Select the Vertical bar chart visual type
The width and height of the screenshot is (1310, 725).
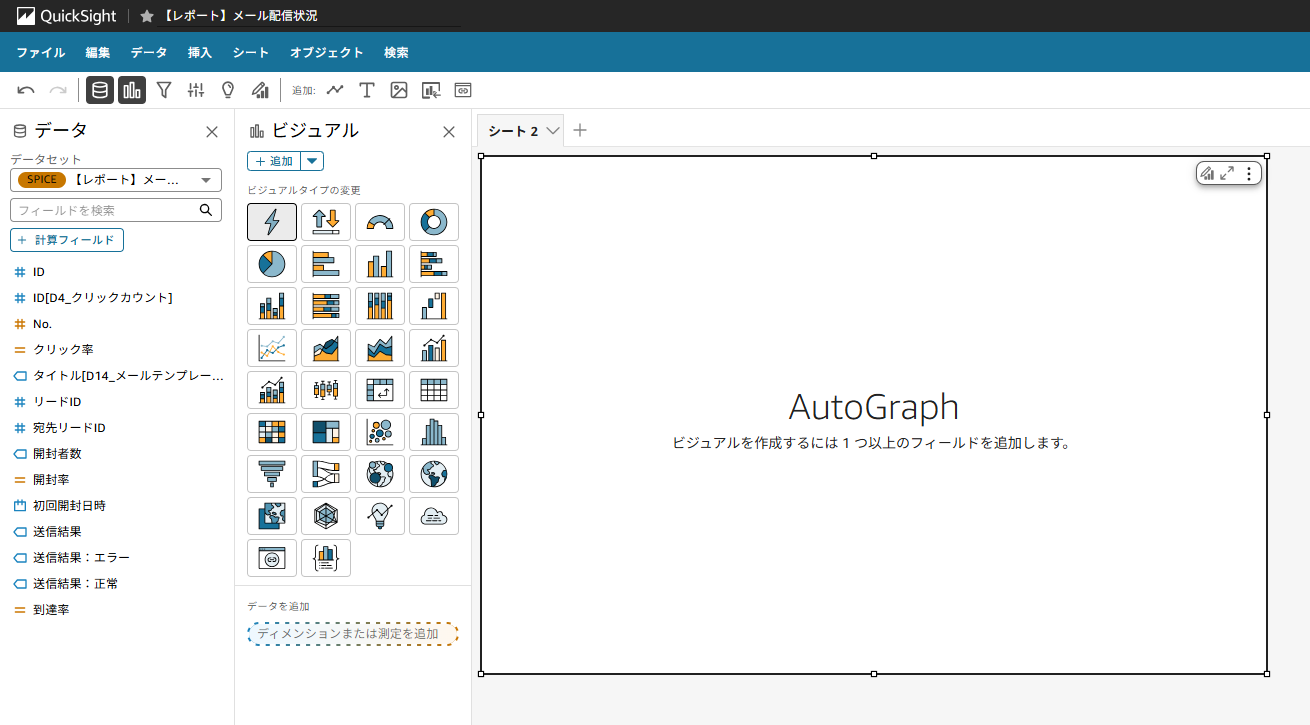pos(380,264)
